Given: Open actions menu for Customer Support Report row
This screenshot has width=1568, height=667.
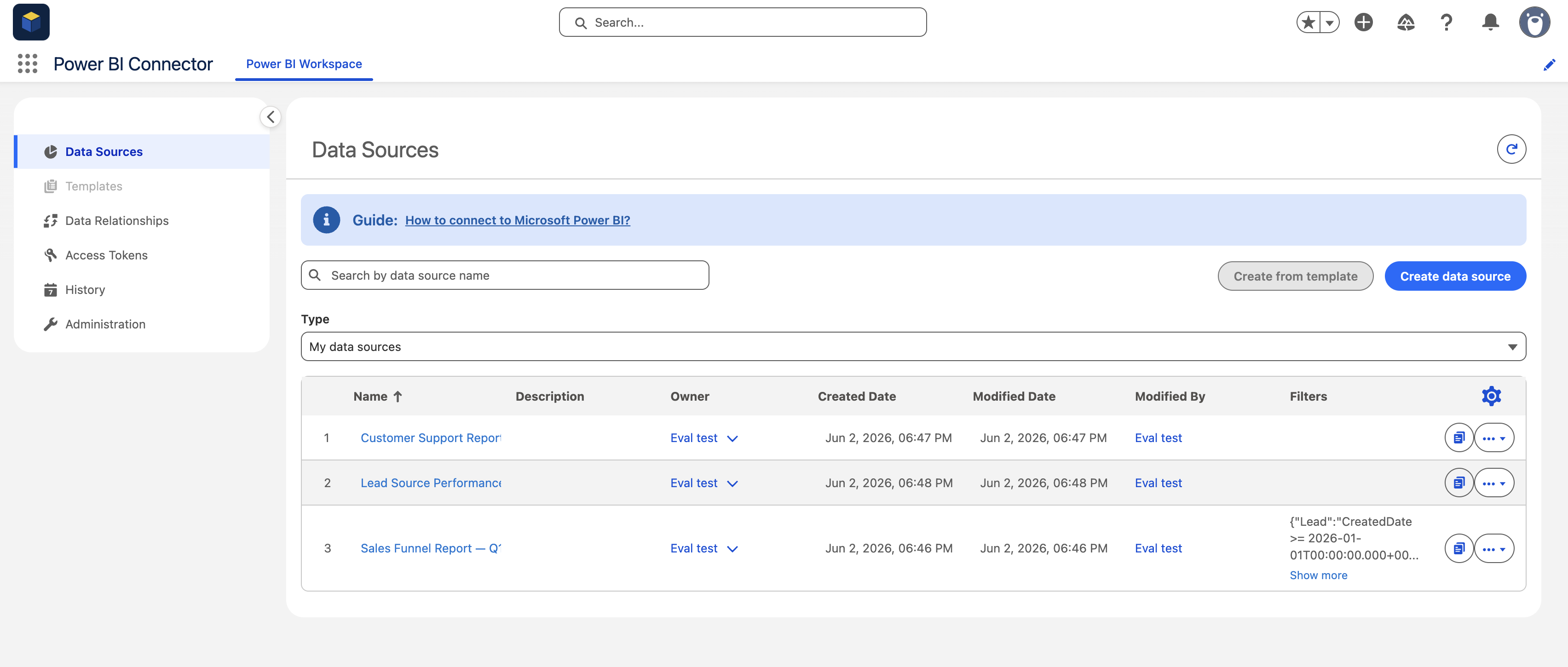Looking at the screenshot, I should [x=1494, y=437].
